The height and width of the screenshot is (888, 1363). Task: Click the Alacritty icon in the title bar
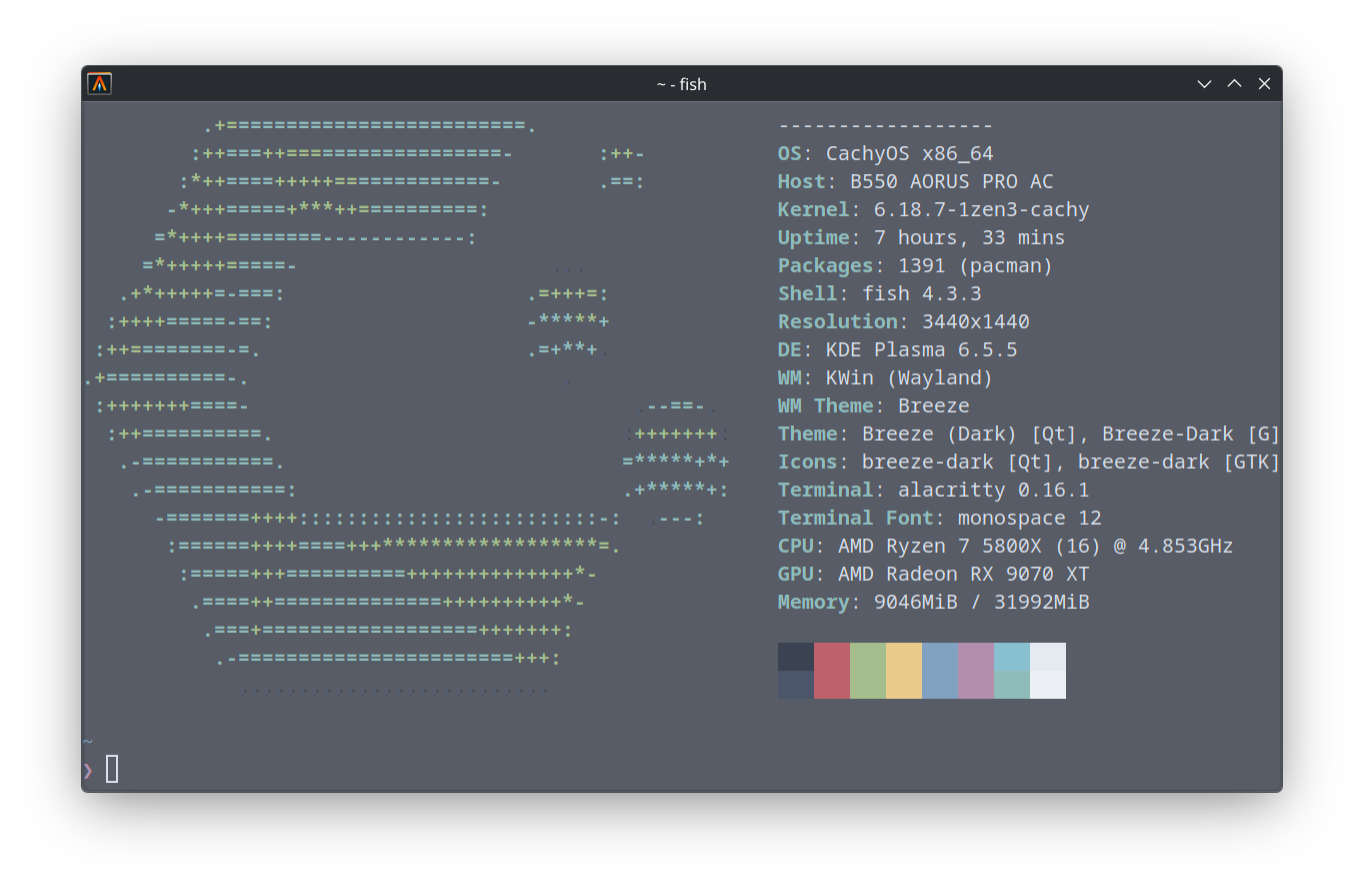point(99,84)
